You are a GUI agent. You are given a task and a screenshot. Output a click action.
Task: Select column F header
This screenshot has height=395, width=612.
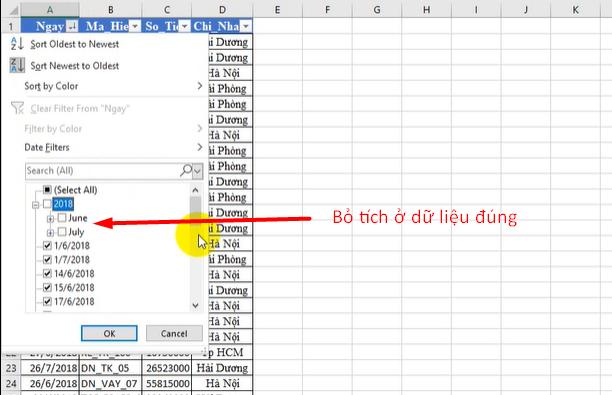click(327, 10)
